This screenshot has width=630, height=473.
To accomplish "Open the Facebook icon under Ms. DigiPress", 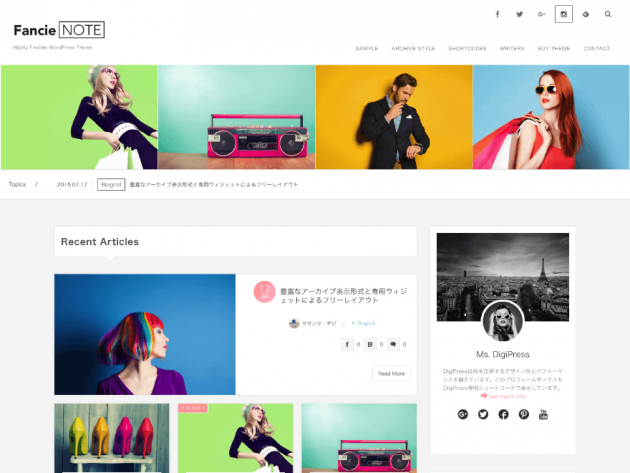I will click(503, 414).
